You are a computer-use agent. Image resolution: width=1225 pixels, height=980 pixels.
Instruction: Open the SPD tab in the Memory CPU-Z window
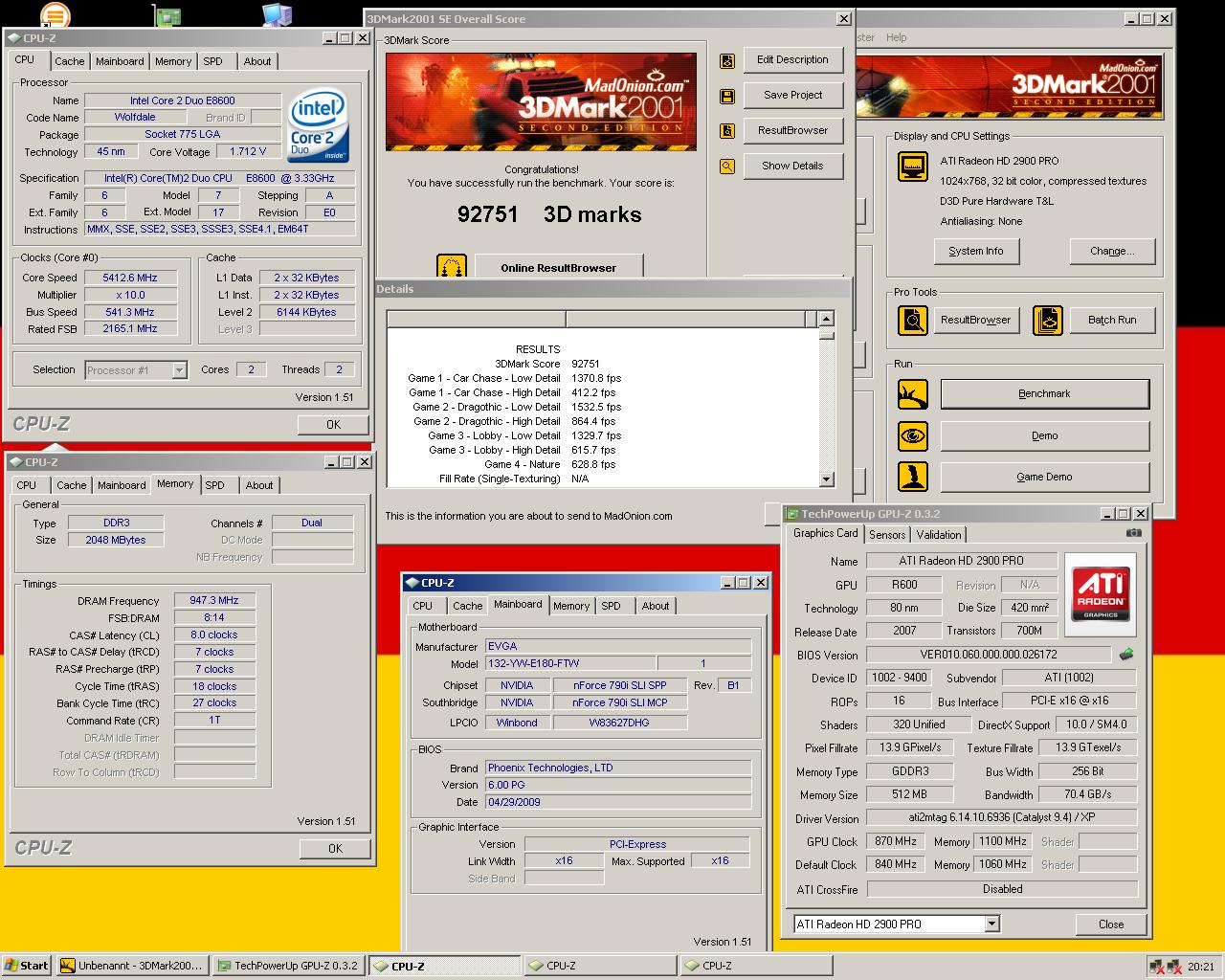tap(215, 485)
